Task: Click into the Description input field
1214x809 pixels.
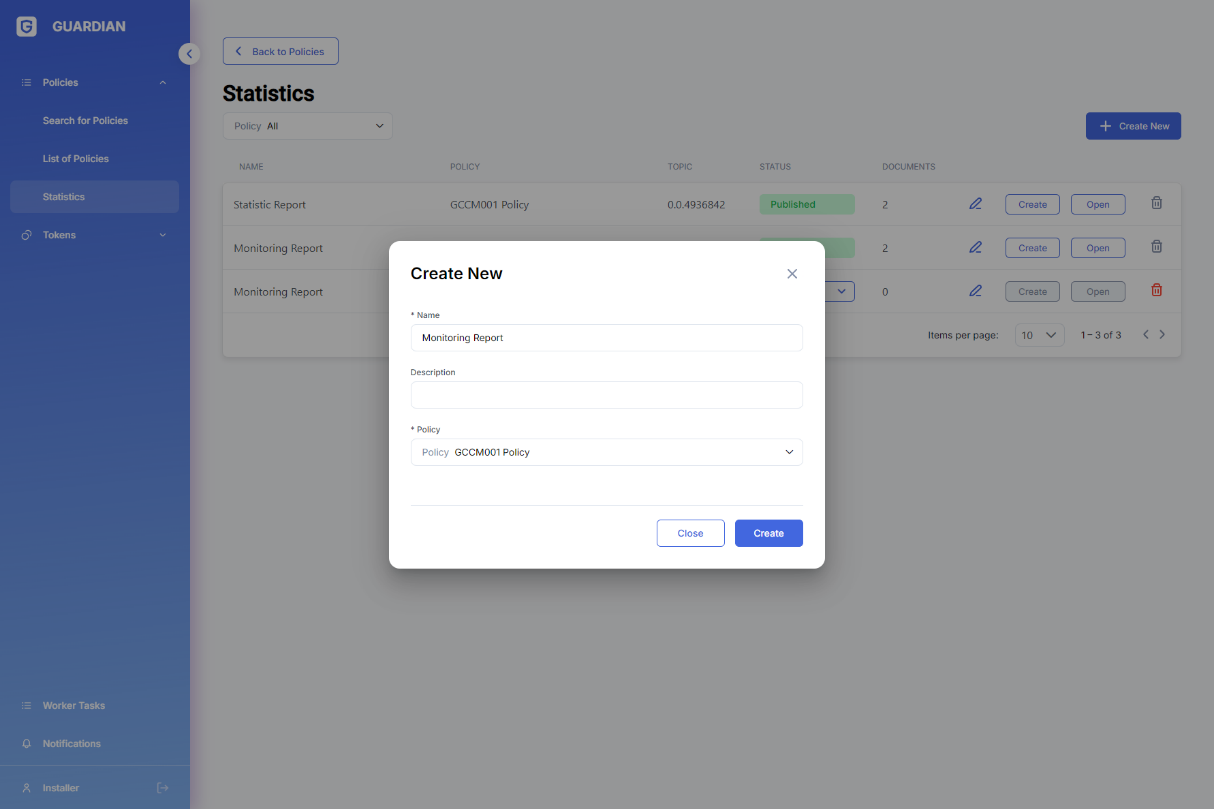Action: coord(606,395)
